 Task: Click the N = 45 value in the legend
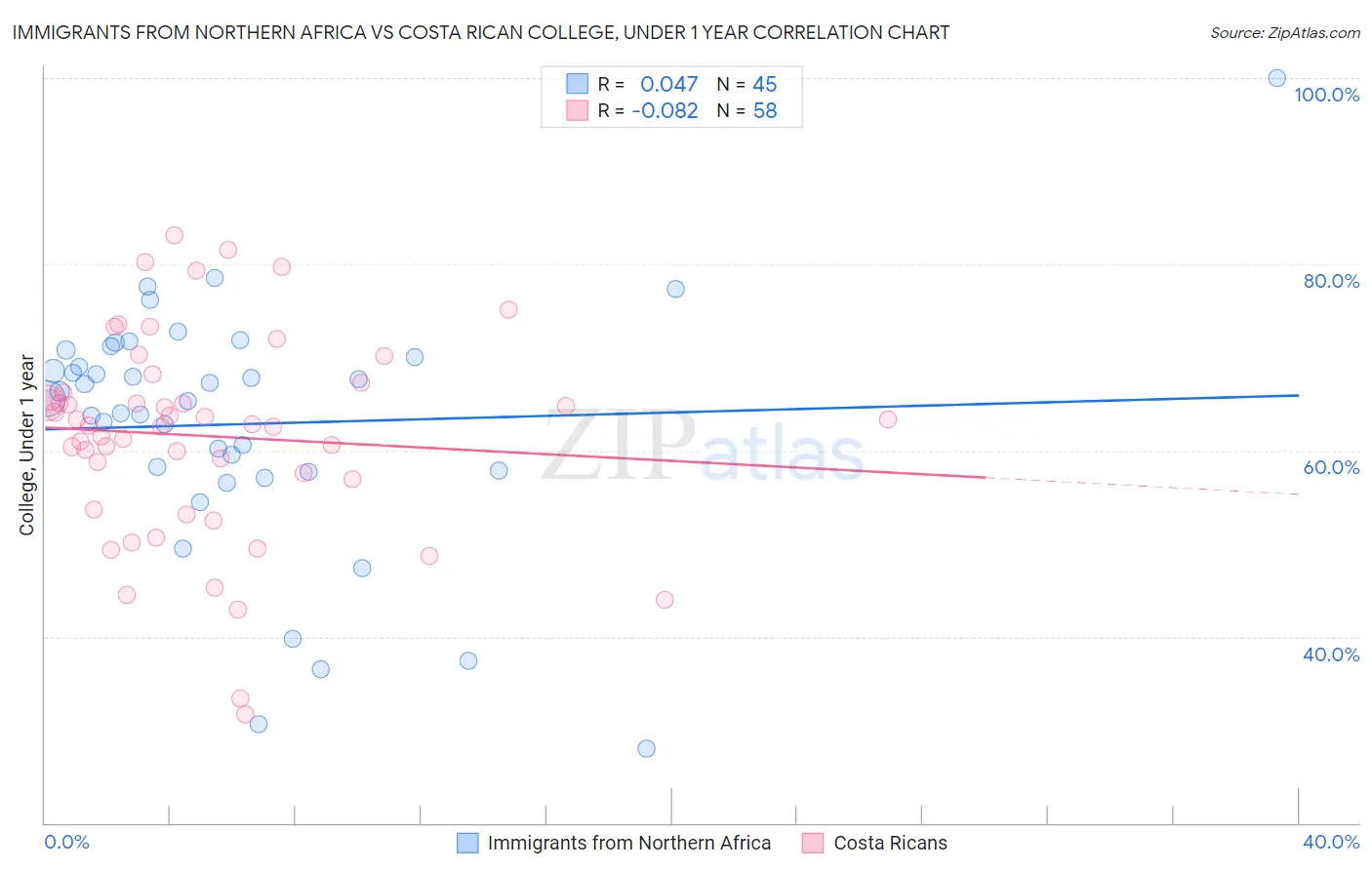[747, 85]
